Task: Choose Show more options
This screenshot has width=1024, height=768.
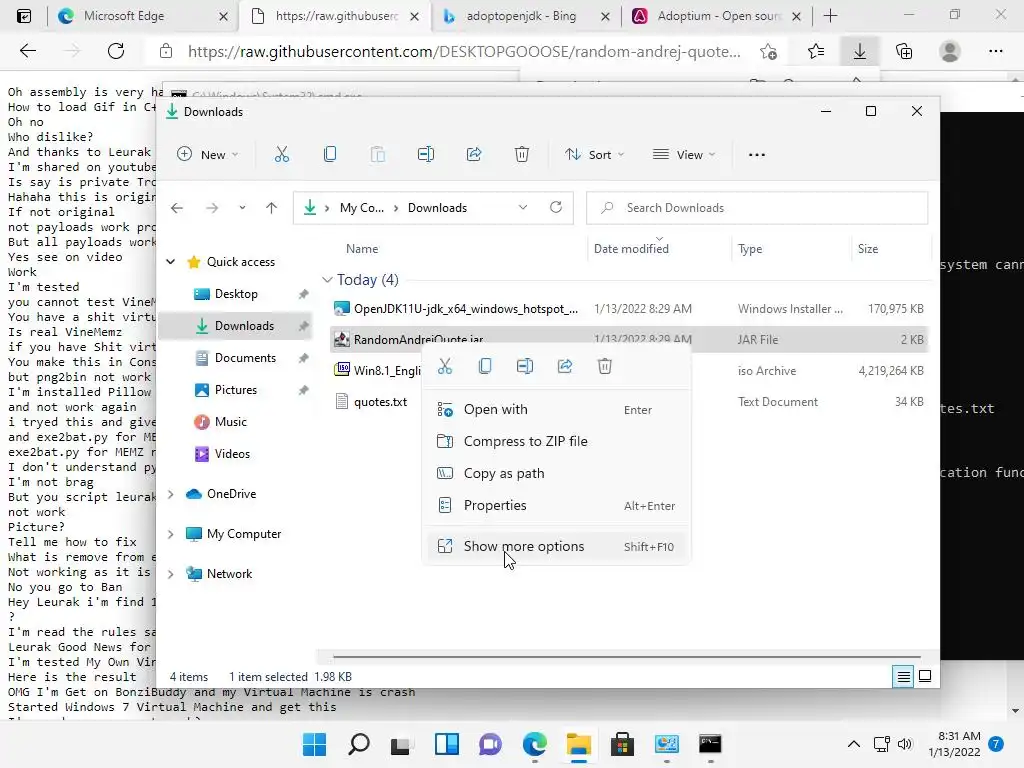Action: tap(556, 547)
